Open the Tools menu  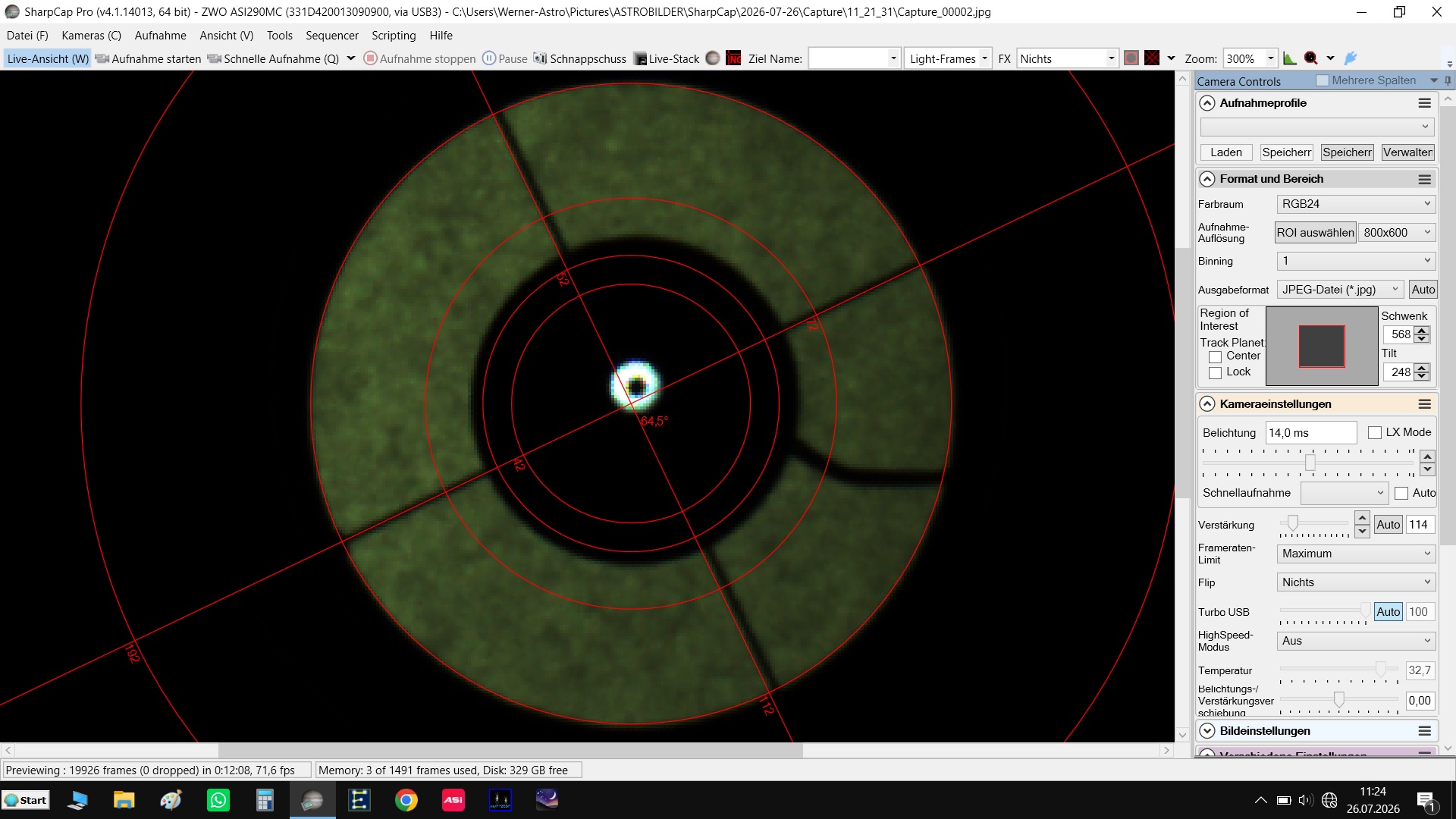[279, 36]
